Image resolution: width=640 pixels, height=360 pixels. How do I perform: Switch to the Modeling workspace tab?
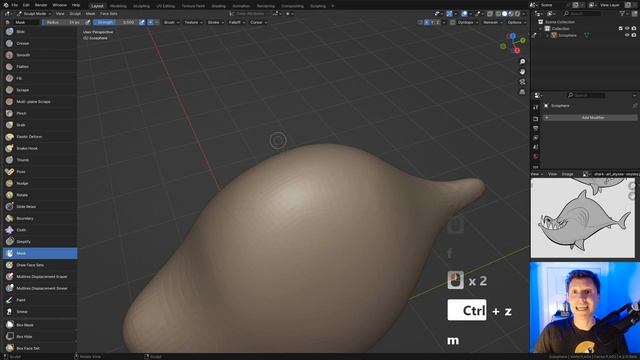[118, 6]
